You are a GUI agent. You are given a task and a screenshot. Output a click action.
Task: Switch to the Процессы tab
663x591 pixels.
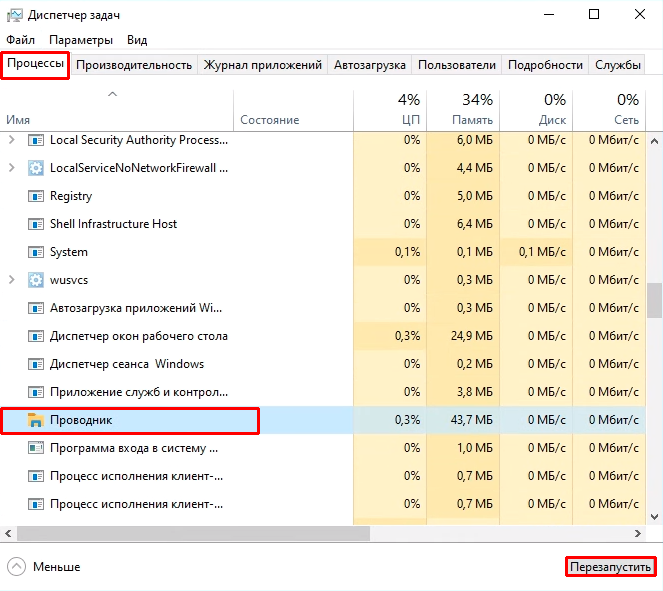pos(36,64)
